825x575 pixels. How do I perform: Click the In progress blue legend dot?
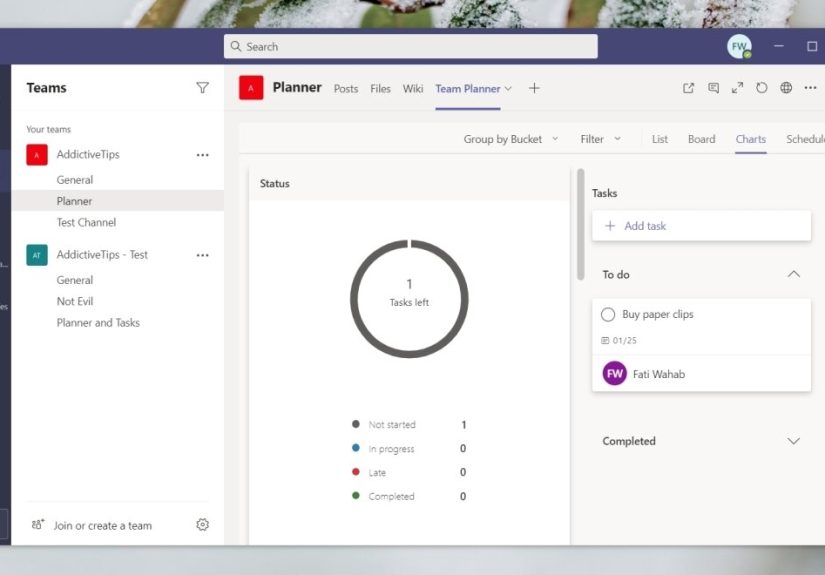[x=356, y=448]
